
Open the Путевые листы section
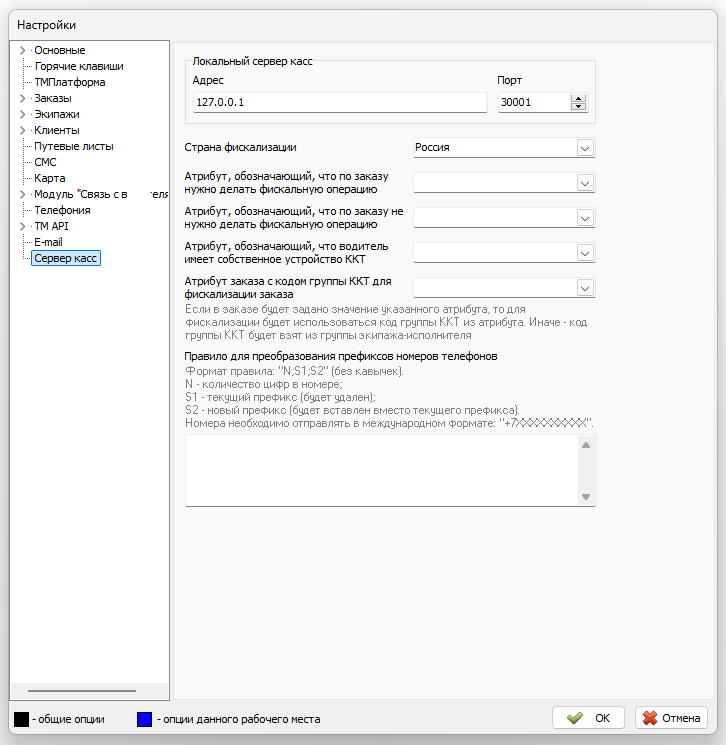(x=74, y=146)
